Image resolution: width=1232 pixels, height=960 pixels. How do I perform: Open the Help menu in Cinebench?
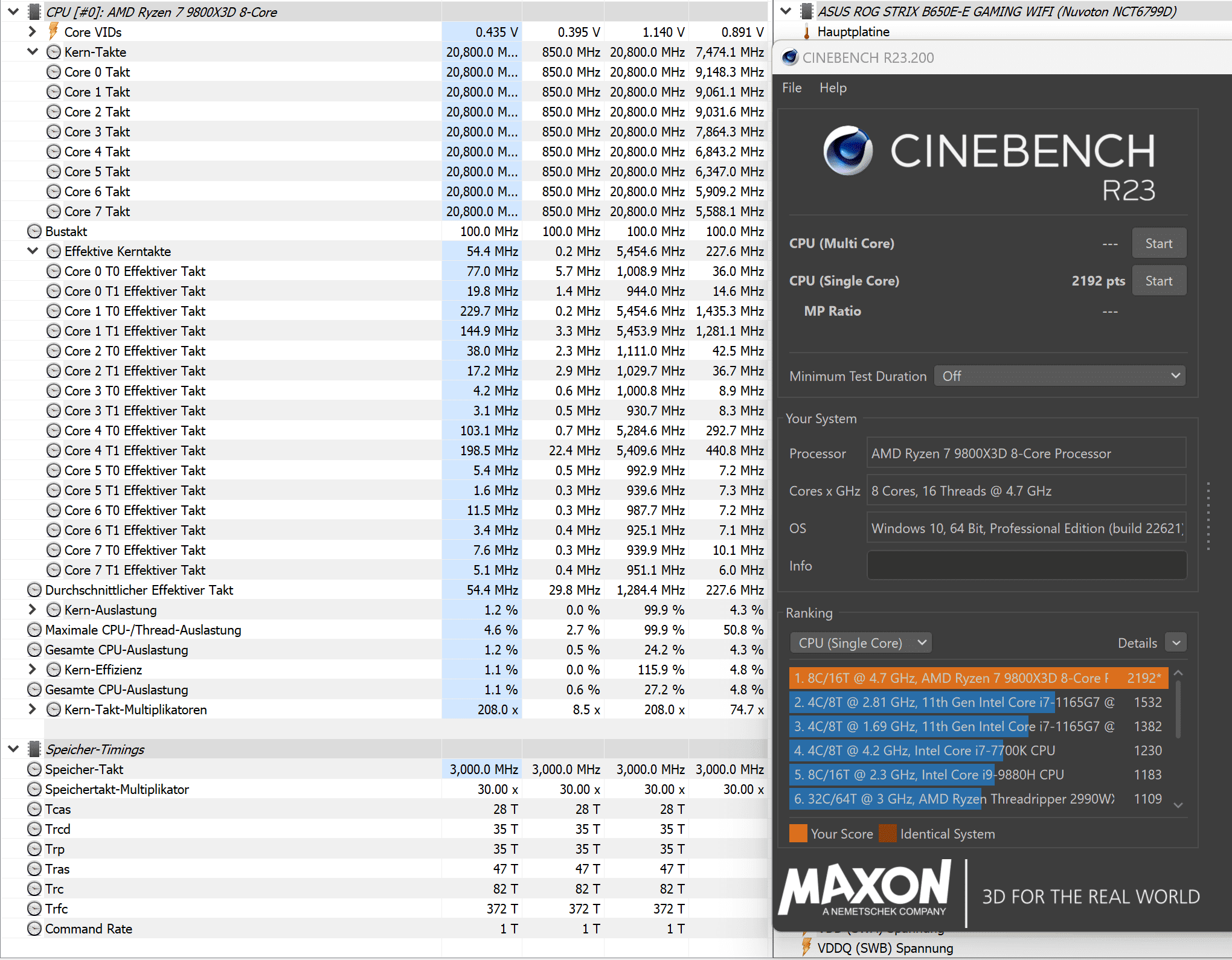click(832, 88)
